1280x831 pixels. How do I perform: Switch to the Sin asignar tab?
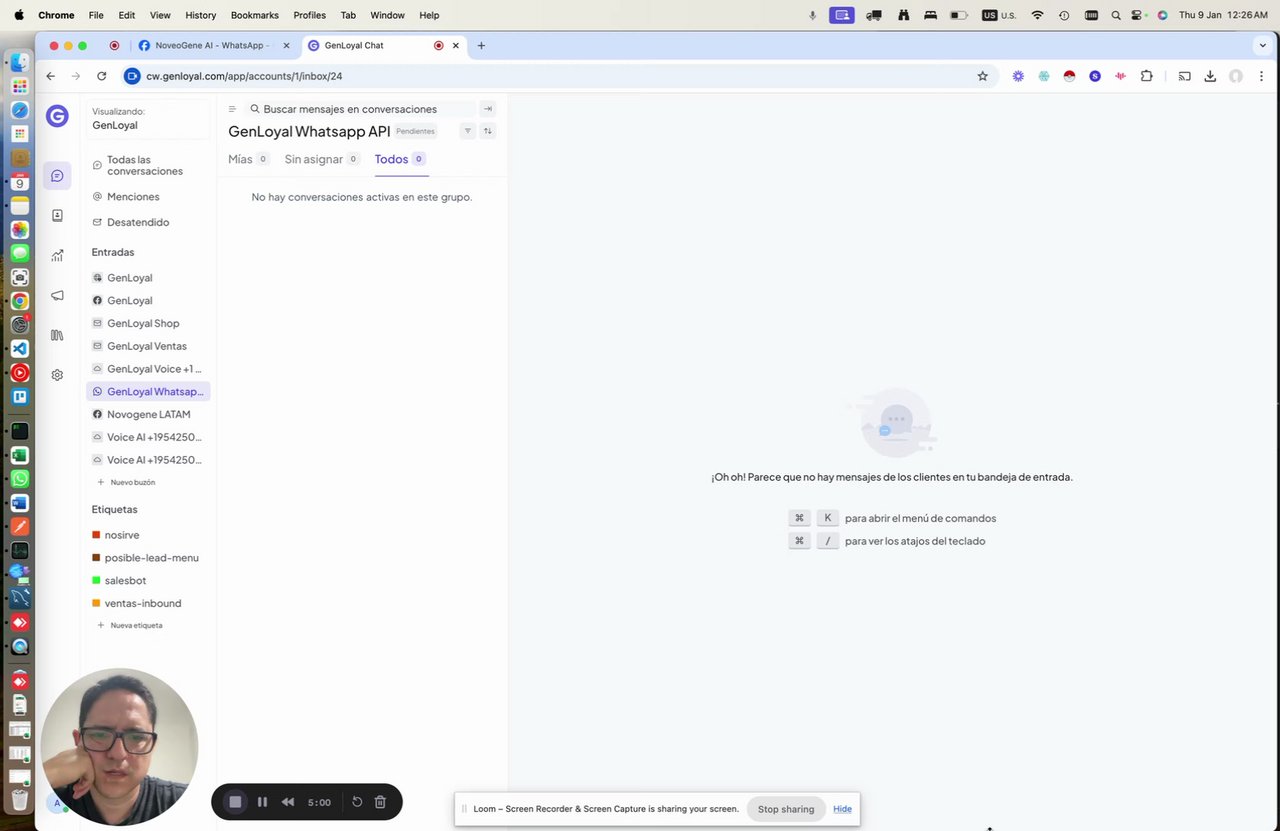coord(322,159)
